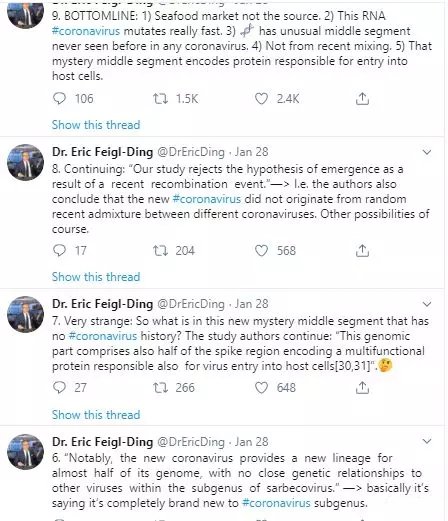Open the options chevron on tweet 8
The width and height of the screenshot is (448, 521).
point(427,152)
